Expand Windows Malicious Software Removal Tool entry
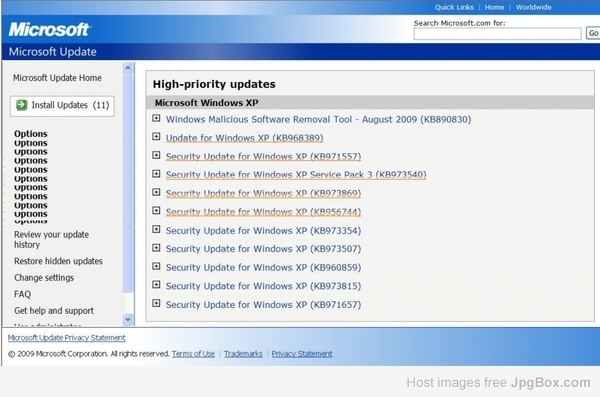Image resolution: width=600 pixels, height=397 pixels. (156, 118)
